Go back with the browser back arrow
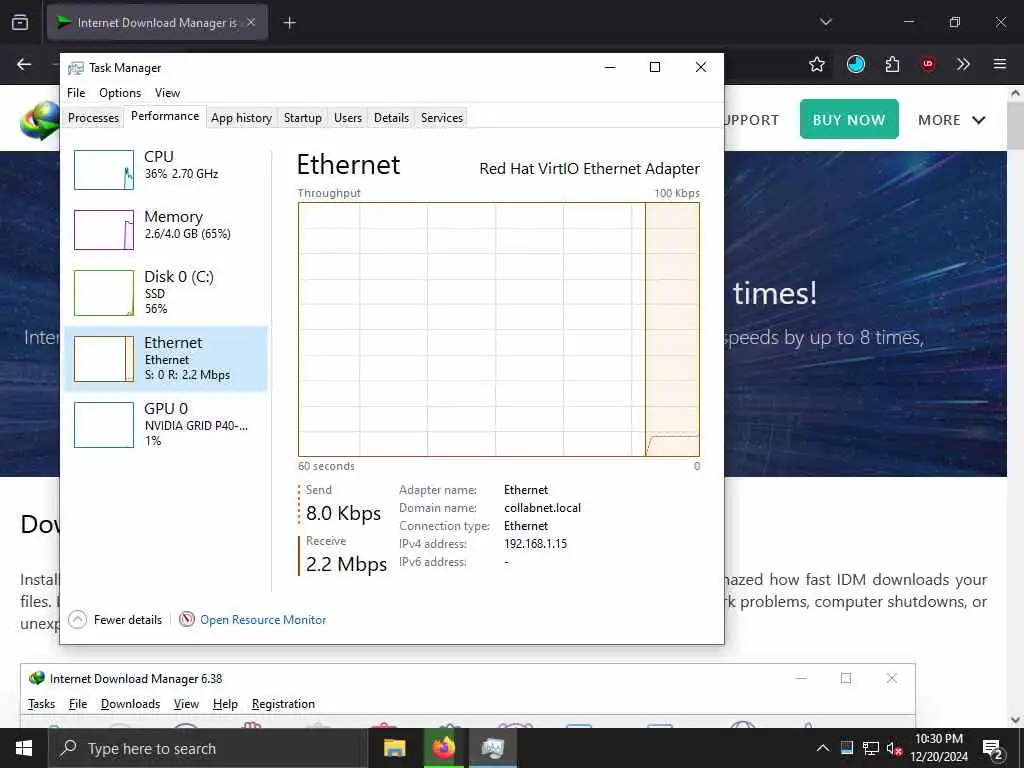The height and width of the screenshot is (768, 1024). [x=24, y=64]
